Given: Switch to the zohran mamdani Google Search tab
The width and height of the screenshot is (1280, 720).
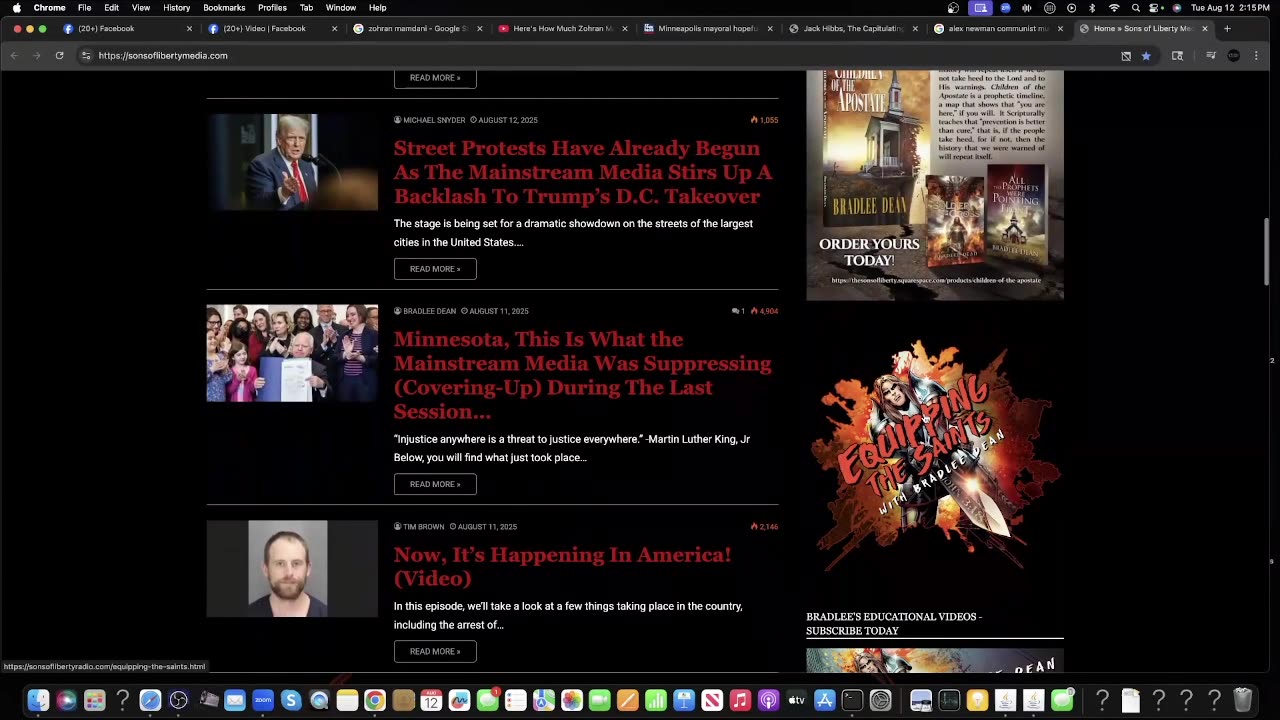Looking at the screenshot, I should (418, 29).
